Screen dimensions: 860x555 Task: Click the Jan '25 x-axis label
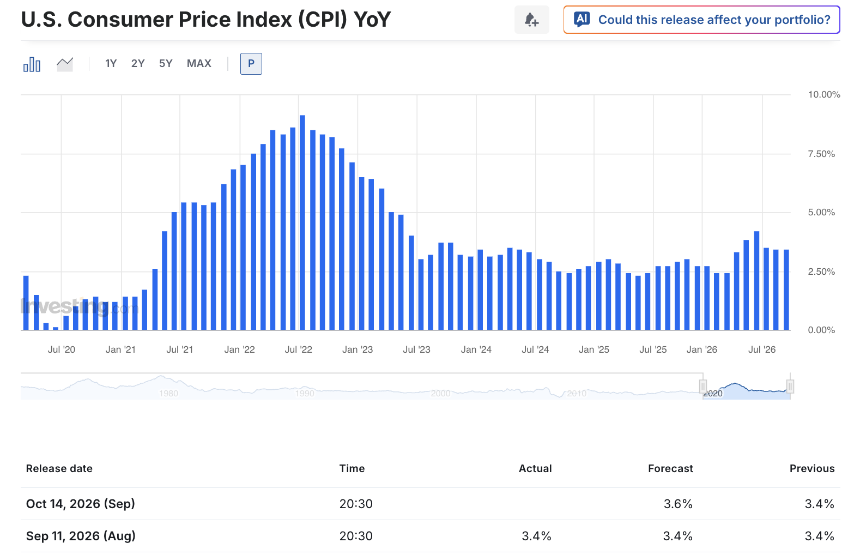594,350
